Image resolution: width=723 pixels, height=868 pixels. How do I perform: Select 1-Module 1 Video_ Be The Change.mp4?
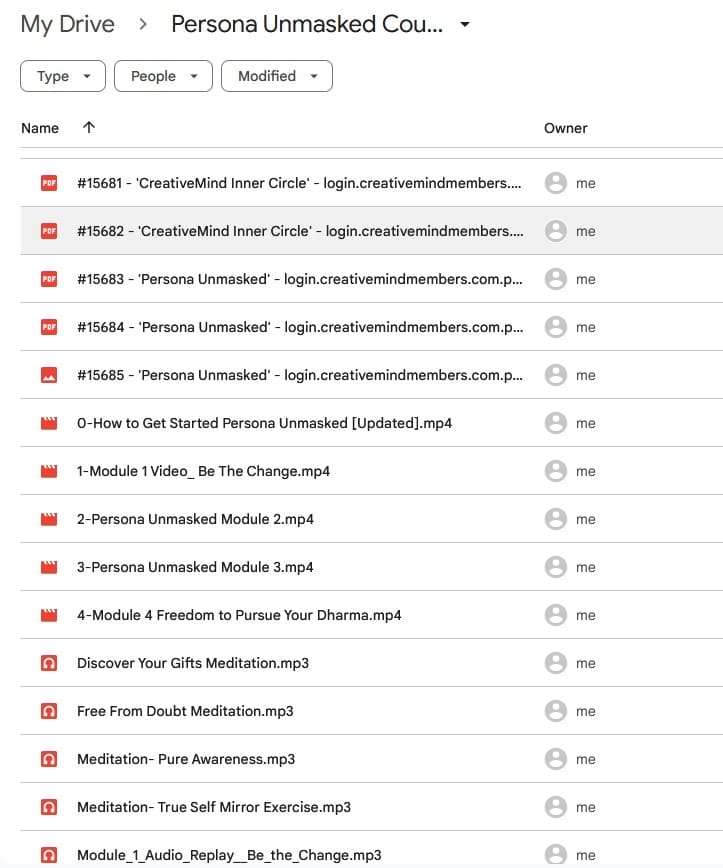pyautogui.click(x=203, y=471)
